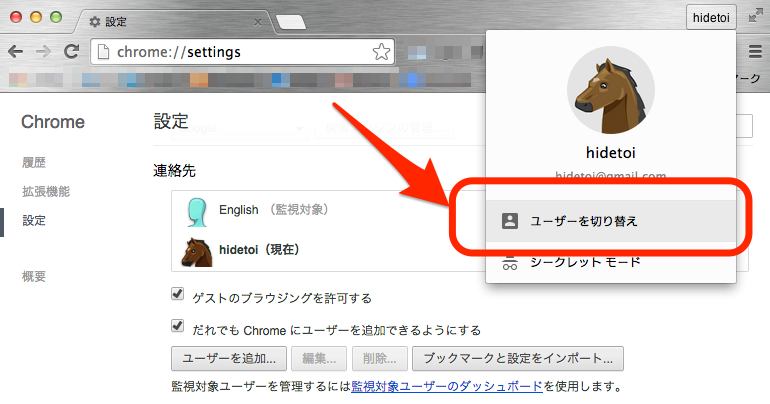770x404 pixels.
Task: Click the switch-user person icon
Action: pos(510,221)
